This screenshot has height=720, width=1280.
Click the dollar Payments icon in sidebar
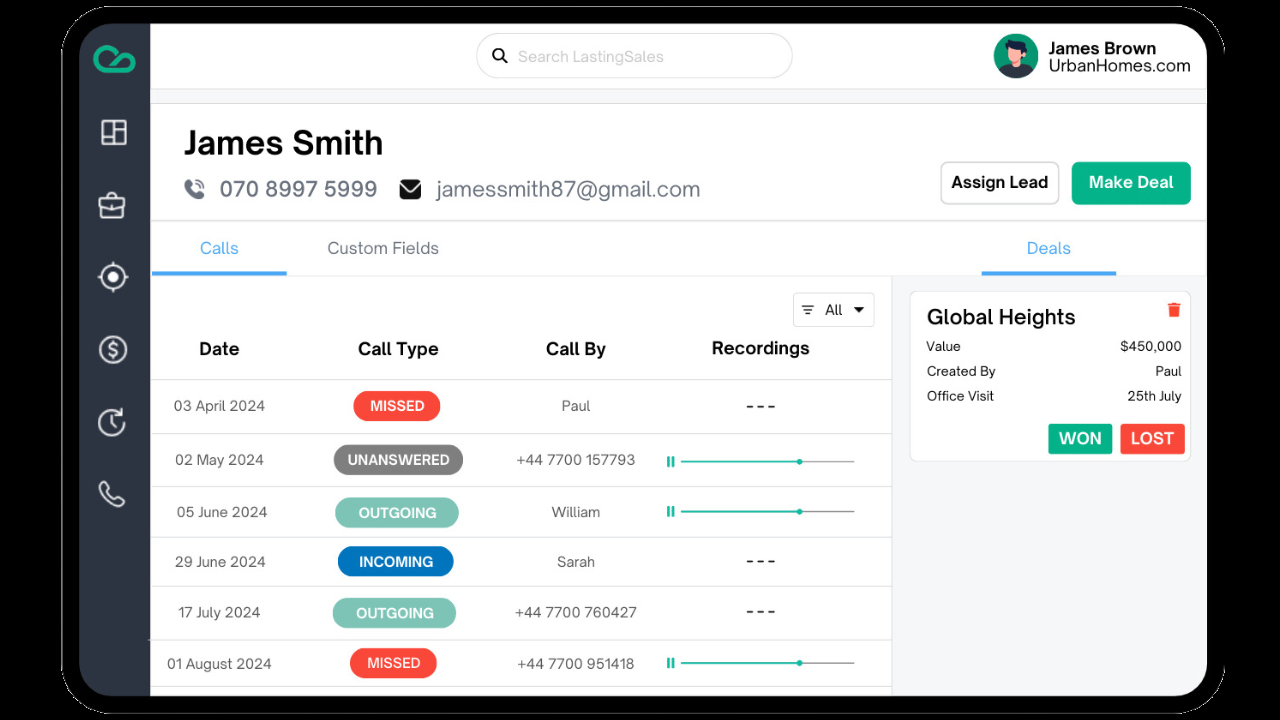click(x=113, y=349)
